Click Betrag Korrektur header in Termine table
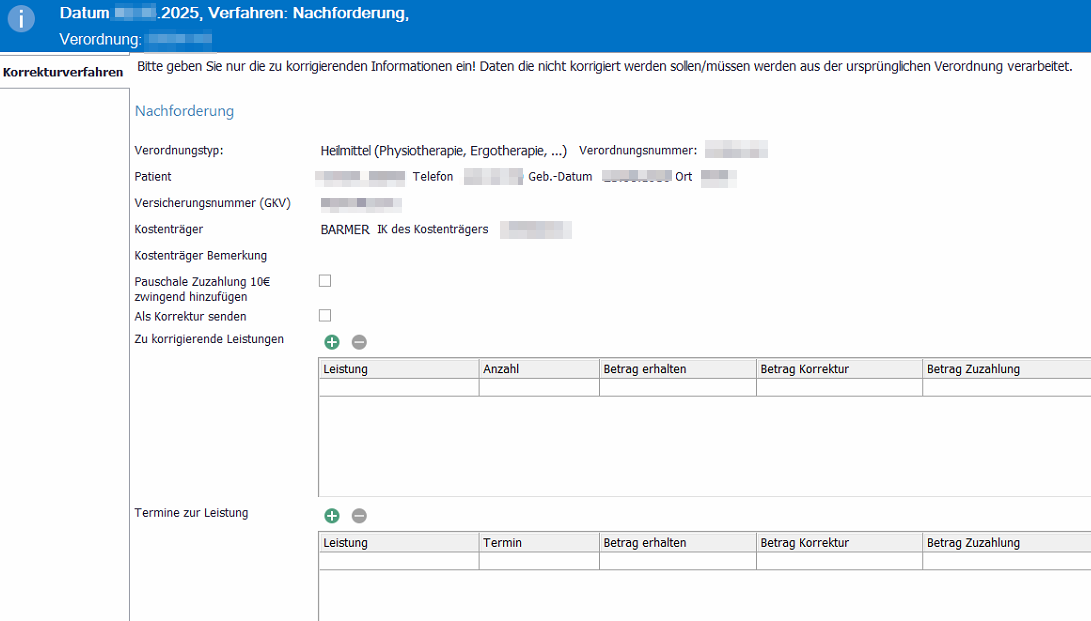Image resolution: width=1091 pixels, height=621 pixels. pos(839,543)
